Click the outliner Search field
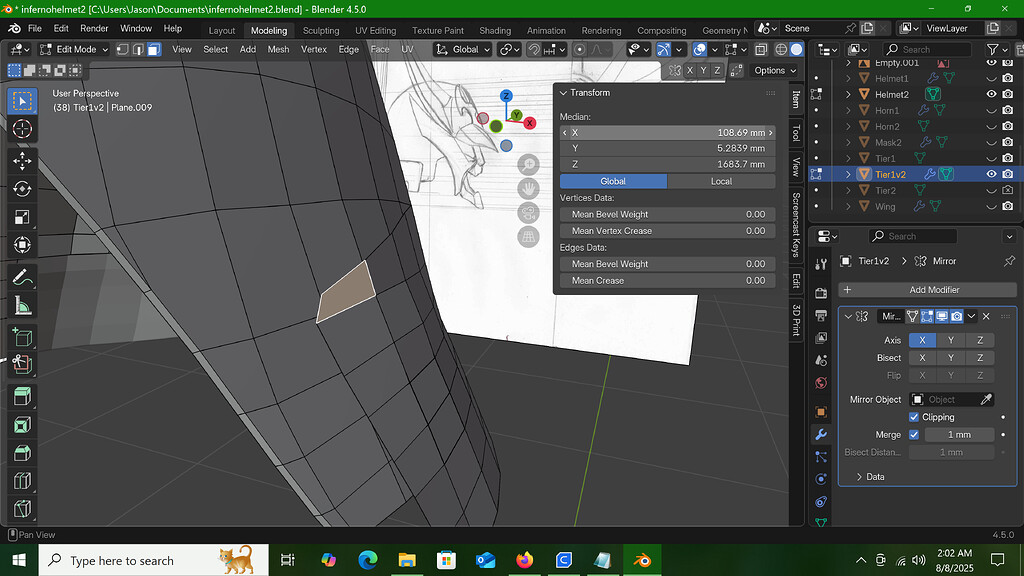 click(x=927, y=50)
